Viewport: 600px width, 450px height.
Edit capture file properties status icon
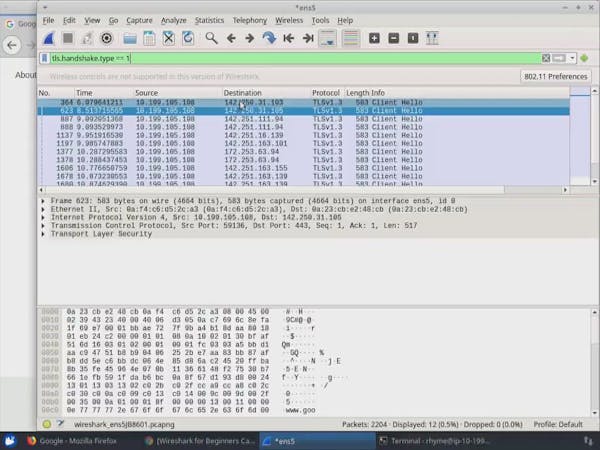60,424
